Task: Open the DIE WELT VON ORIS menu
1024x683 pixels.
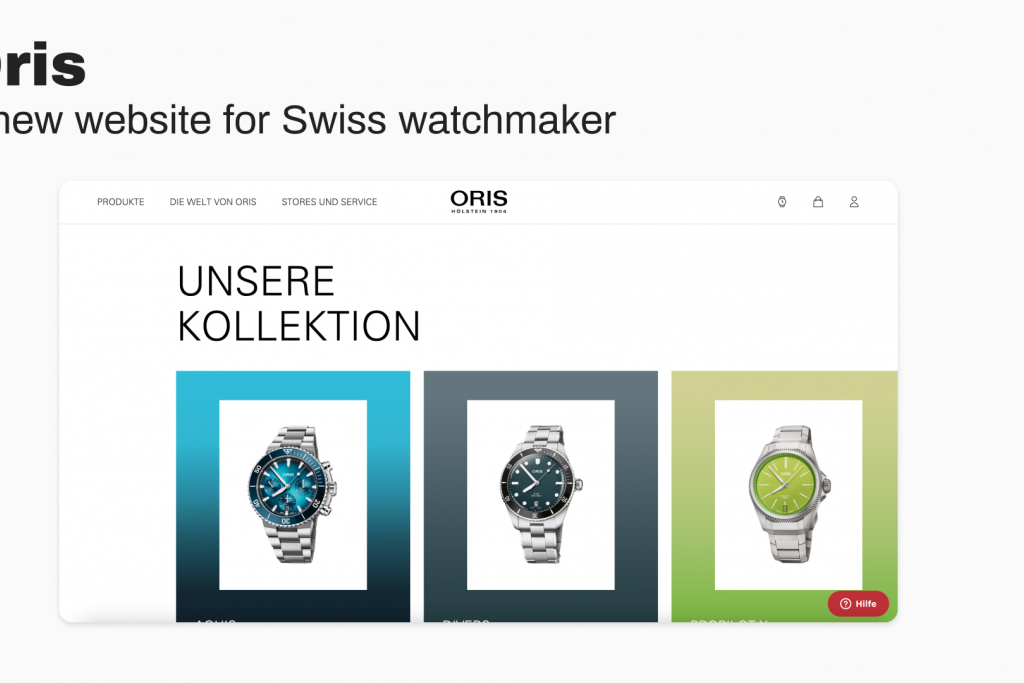Action: pyautogui.click(x=213, y=202)
